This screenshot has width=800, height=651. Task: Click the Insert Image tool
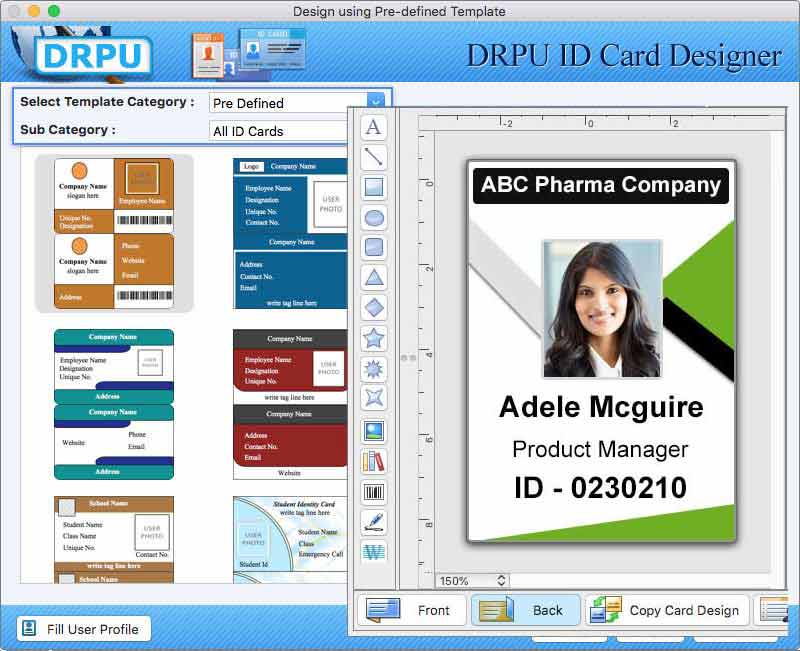373,431
